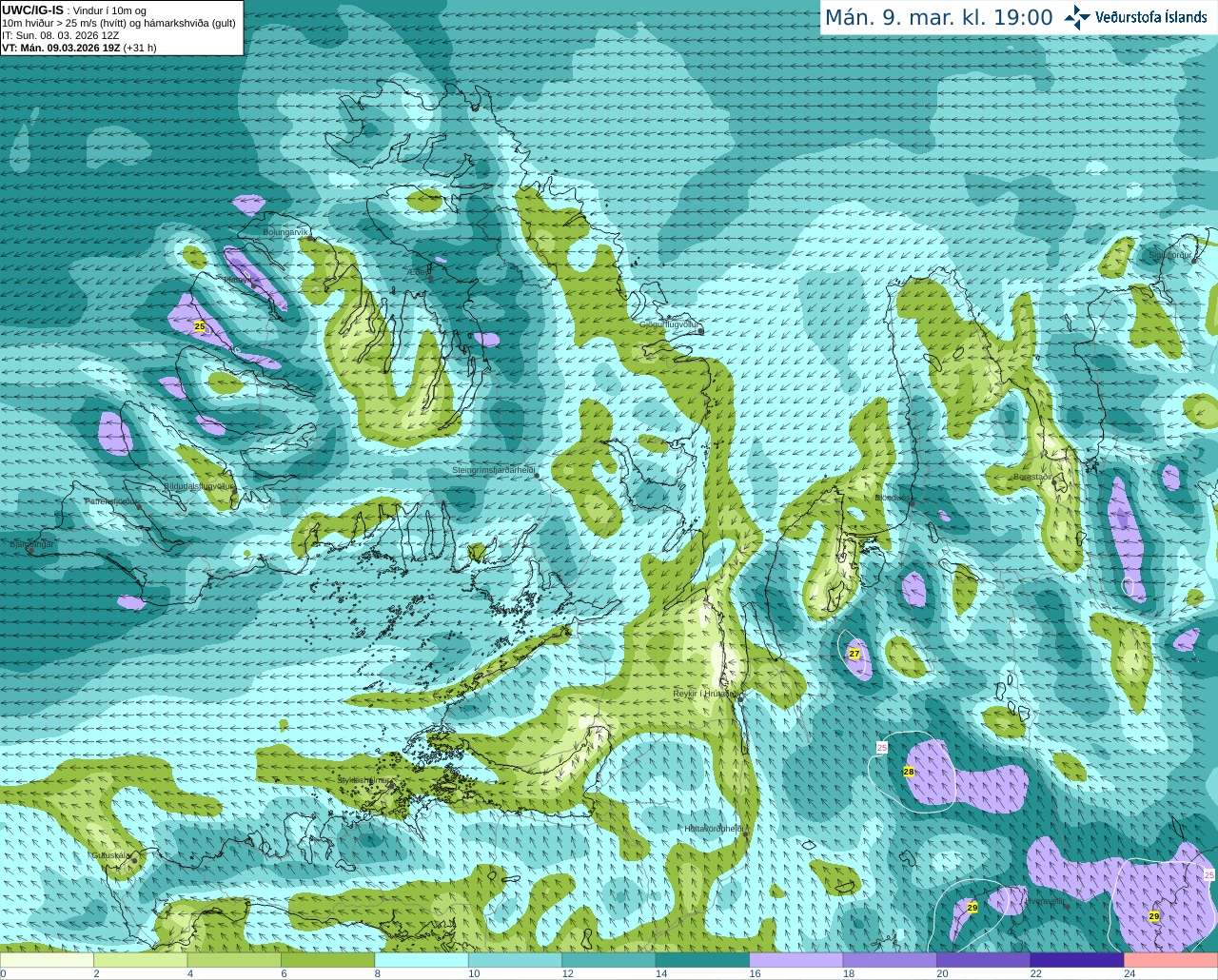Click the white 25 contour label near marker 28
This screenshot has width=1218, height=980.
(x=882, y=748)
